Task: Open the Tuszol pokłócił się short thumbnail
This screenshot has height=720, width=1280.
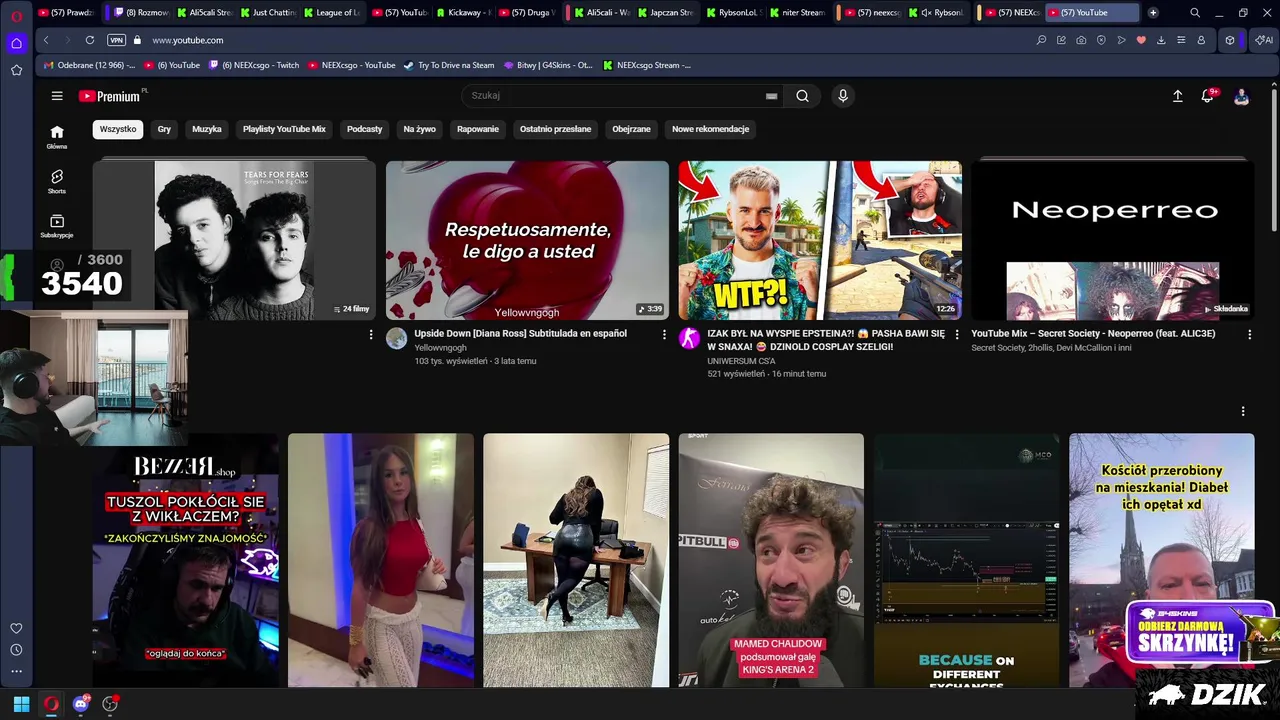Action: [x=186, y=560]
